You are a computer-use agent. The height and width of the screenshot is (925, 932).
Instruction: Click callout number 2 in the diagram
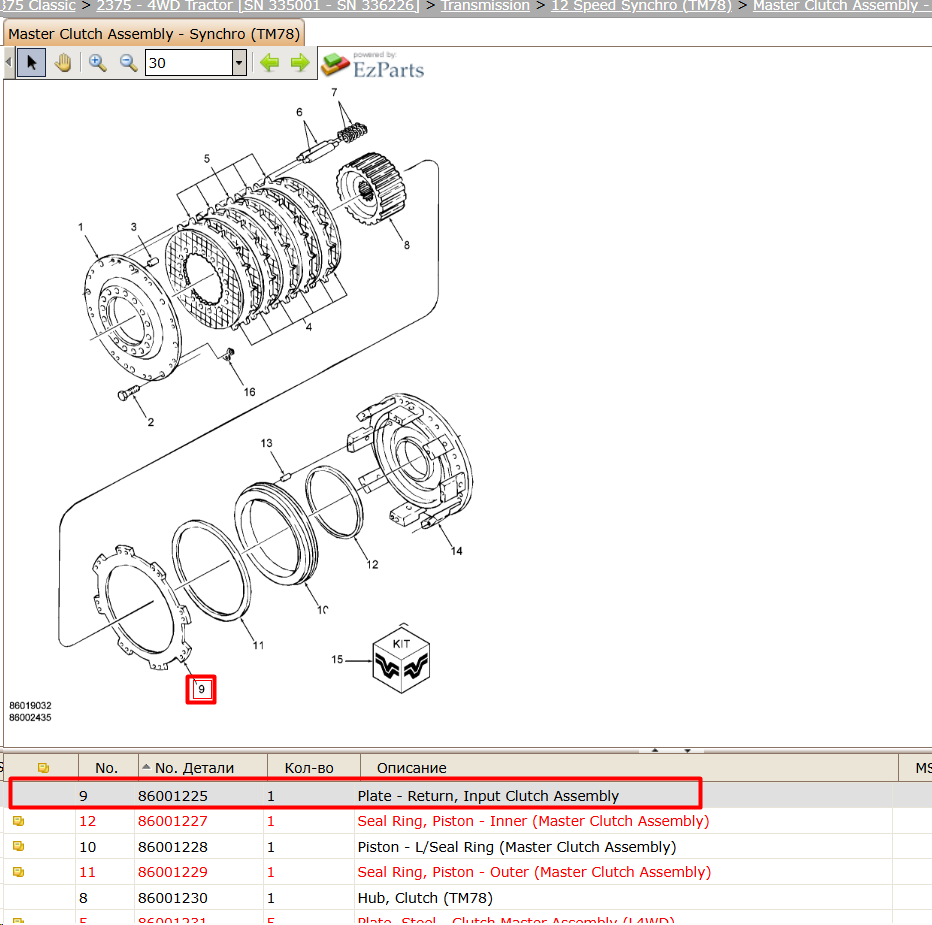(x=151, y=422)
